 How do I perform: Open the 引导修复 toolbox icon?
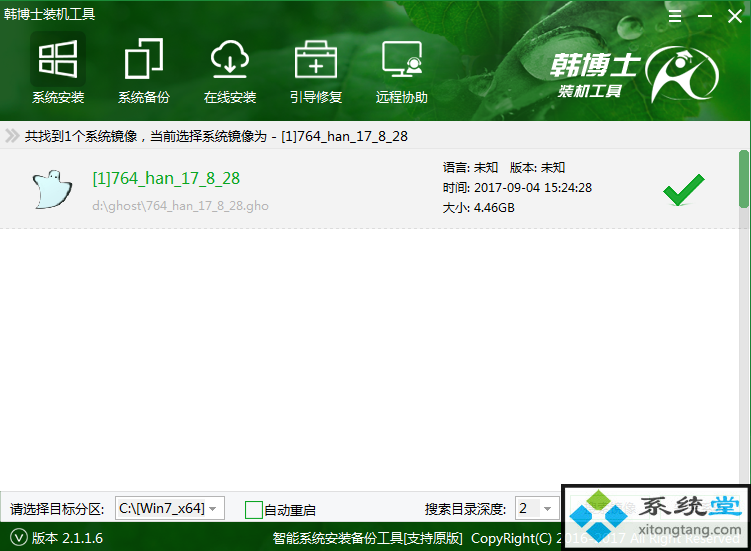[x=316, y=59]
